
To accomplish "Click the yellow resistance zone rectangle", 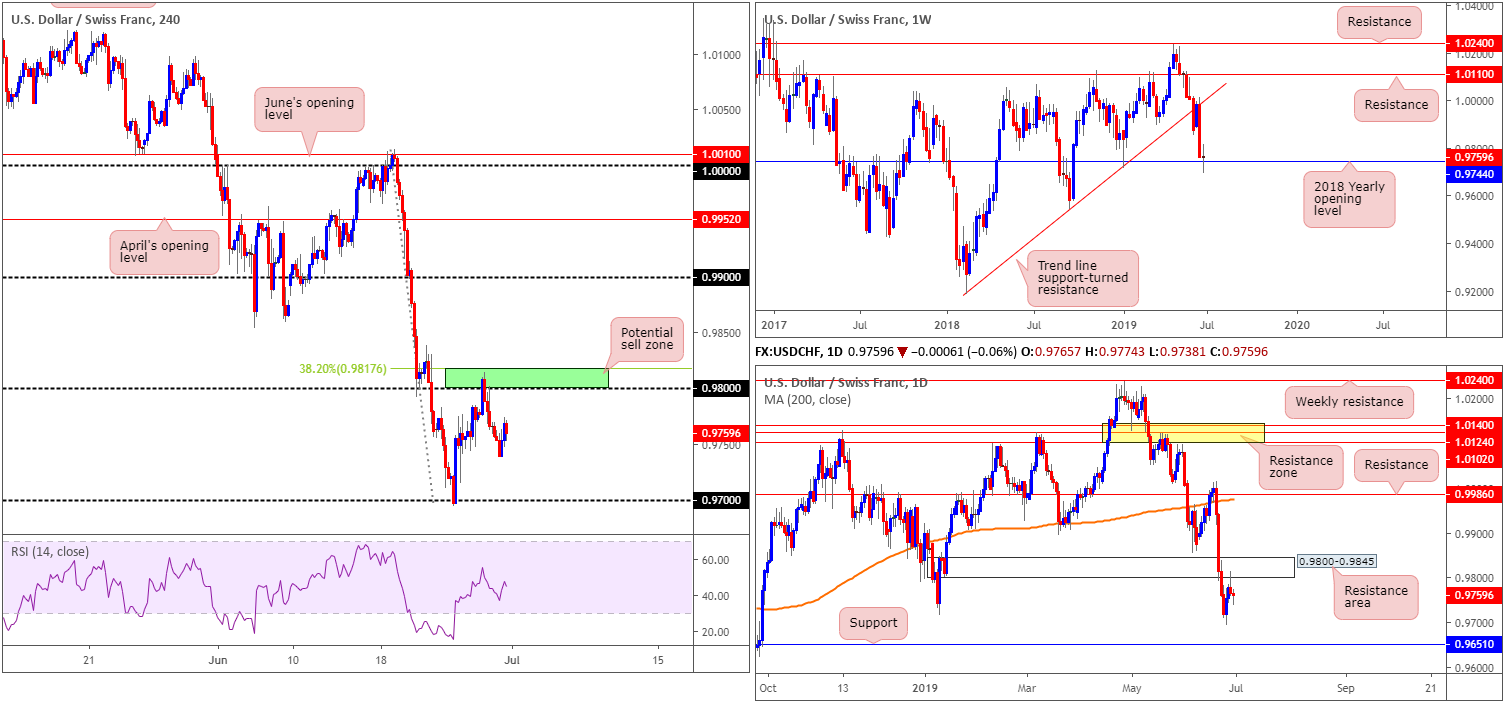I will coord(1183,432).
